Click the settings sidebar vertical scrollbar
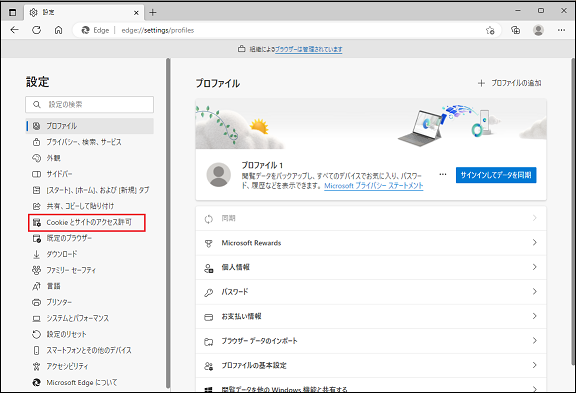 [168, 223]
